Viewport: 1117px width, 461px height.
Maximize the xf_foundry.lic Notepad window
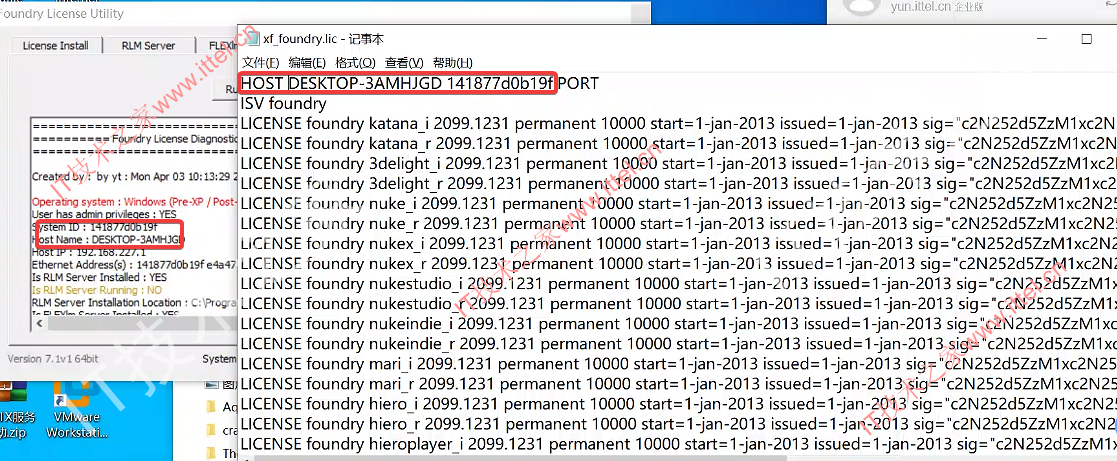tap(1086, 38)
